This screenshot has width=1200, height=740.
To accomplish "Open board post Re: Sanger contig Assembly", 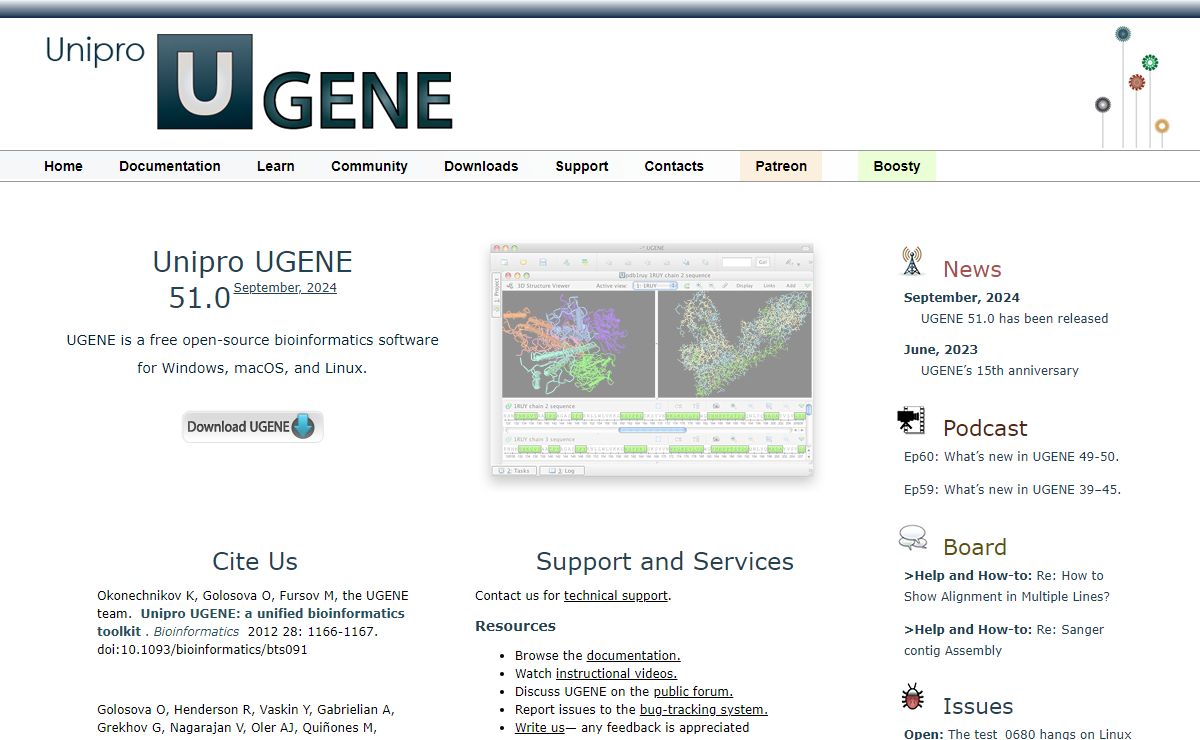I will tap(1004, 640).
